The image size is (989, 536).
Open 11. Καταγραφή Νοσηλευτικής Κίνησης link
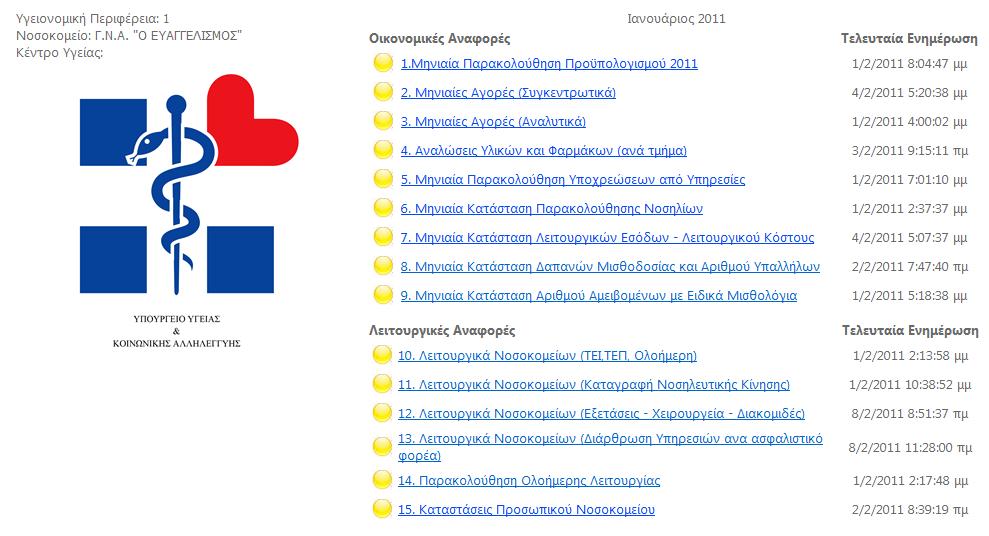point(593,385)
